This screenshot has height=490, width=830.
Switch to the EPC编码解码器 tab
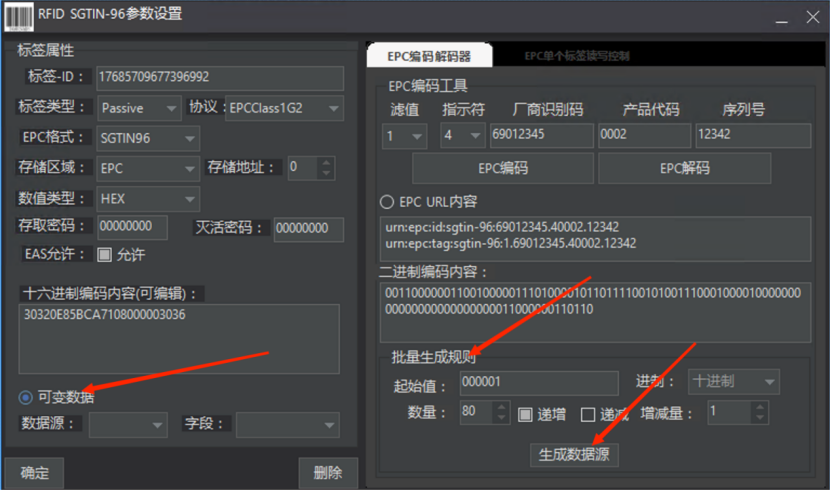pyautogui.click(x=429, y=56)
